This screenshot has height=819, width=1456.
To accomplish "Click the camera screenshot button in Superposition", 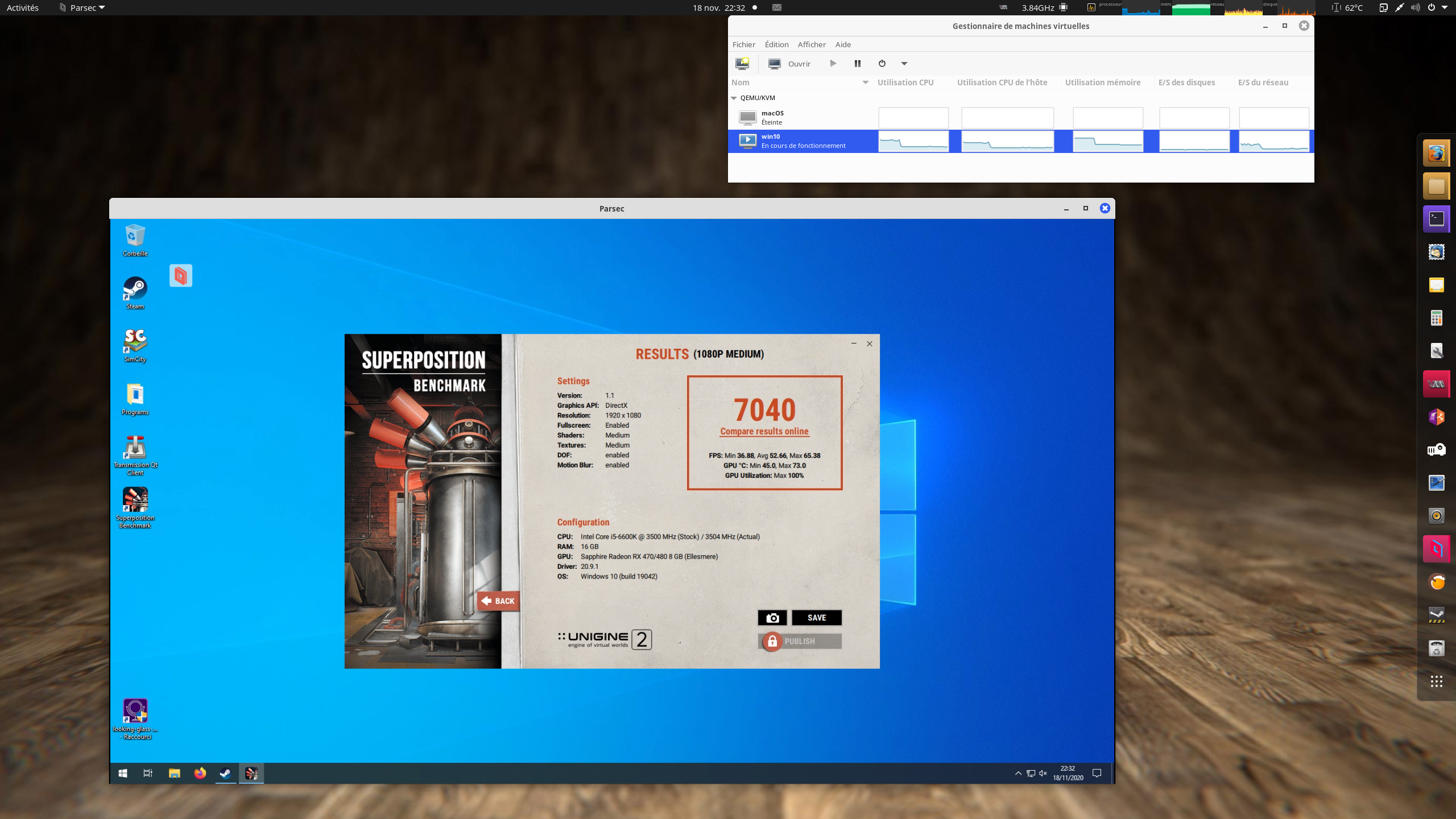I will tap(772, 618).
